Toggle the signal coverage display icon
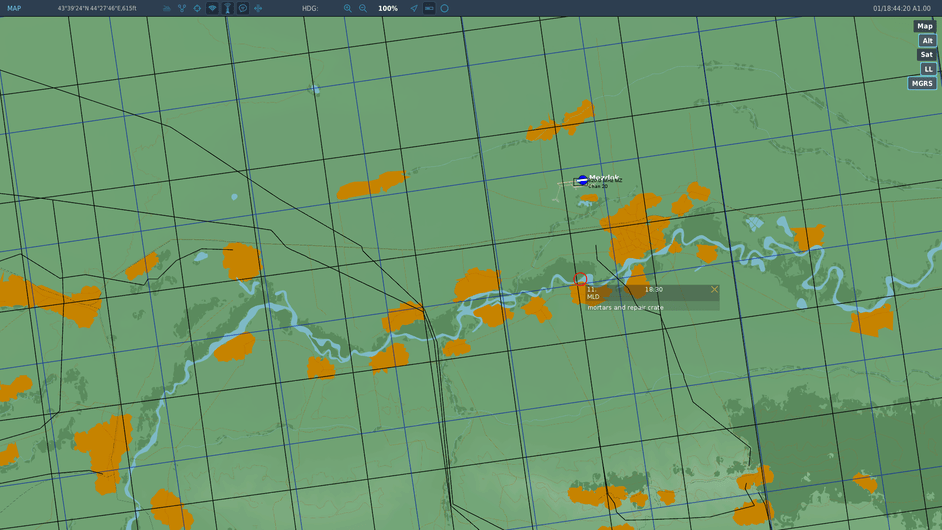Viewport: 942px width, 530px height. [212, 8]
